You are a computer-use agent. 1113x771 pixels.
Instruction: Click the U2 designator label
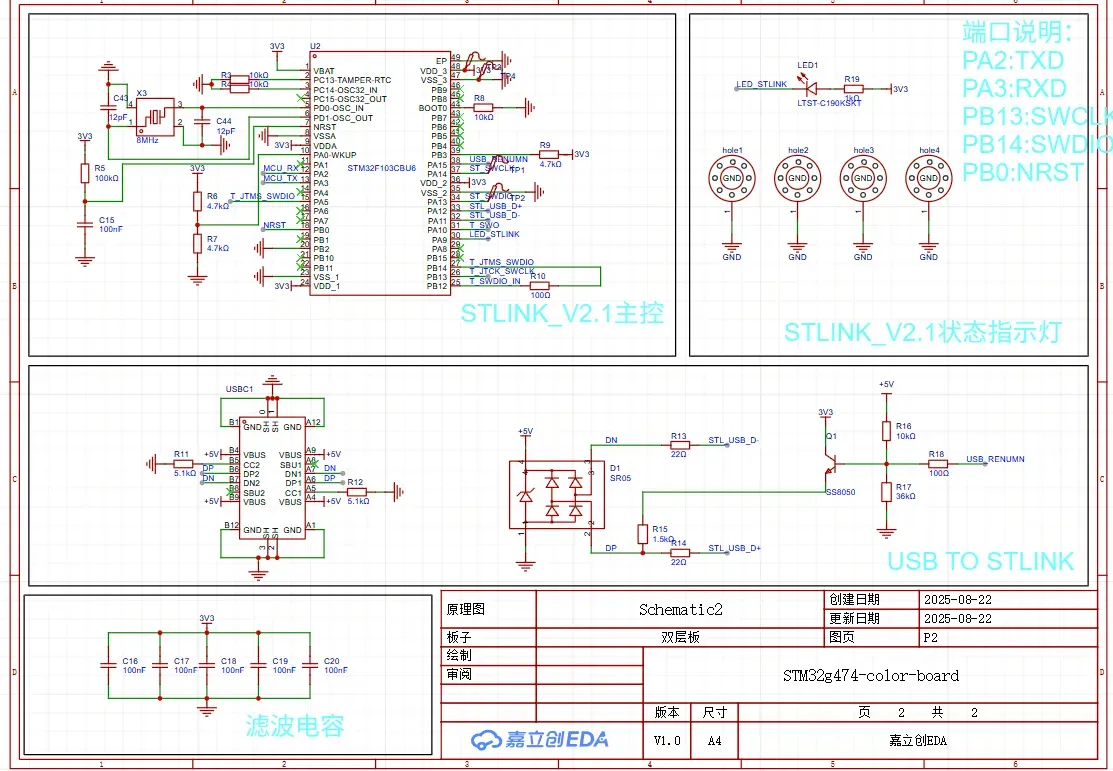click(315, 47)
